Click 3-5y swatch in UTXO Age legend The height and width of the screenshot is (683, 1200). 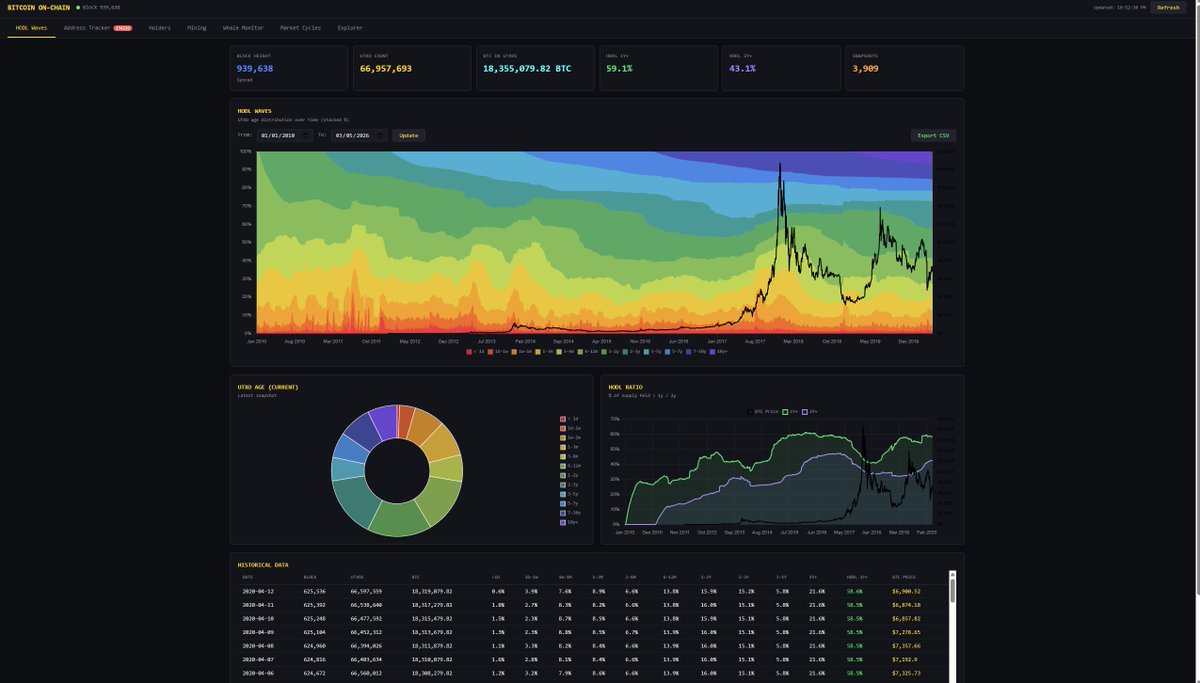pyautogui.click(x=563, y=494)
